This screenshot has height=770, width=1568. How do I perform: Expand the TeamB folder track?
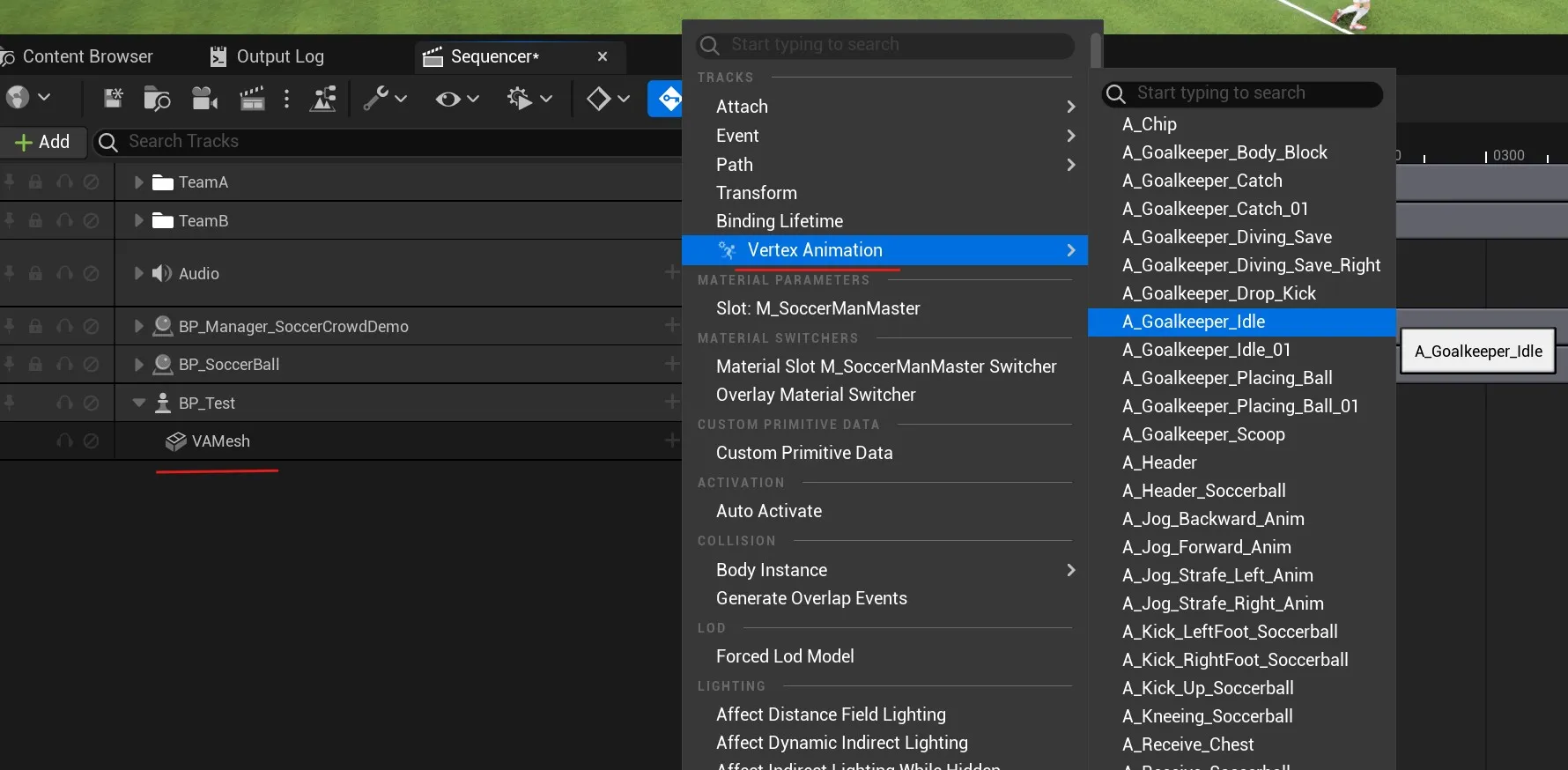138,220
